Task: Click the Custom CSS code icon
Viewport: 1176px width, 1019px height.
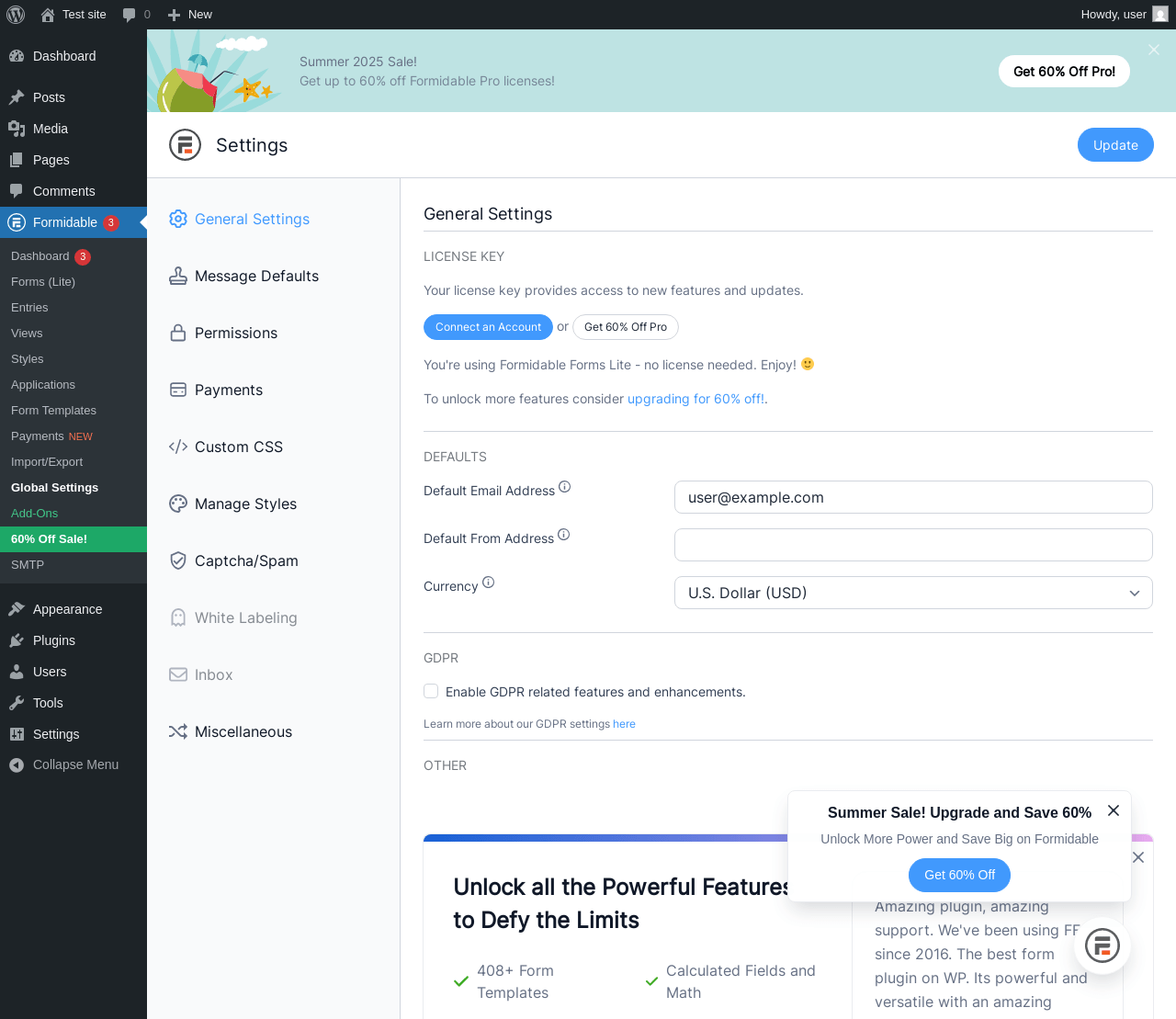Action: 178,447
